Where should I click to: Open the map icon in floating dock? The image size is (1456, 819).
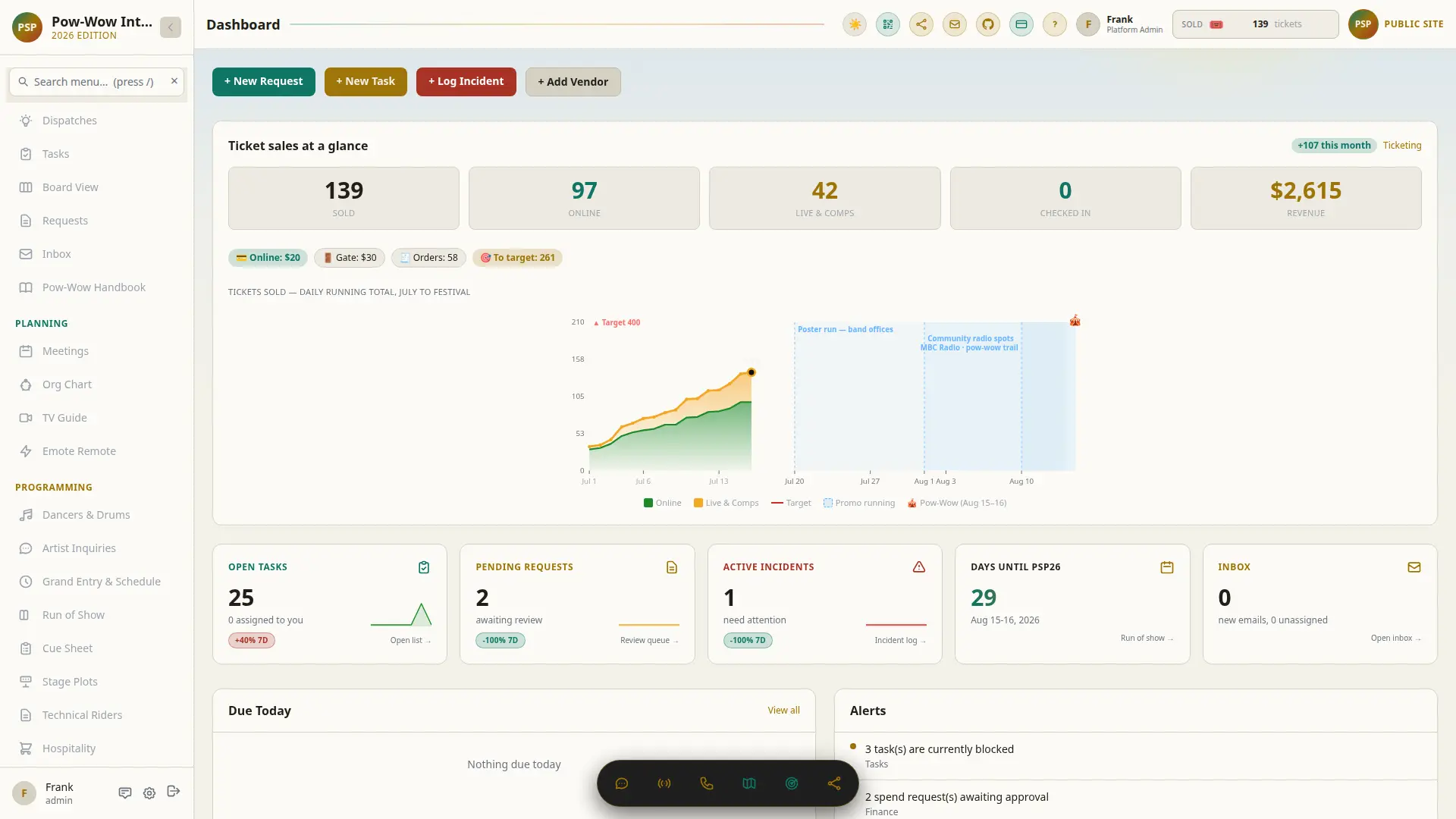(749, 783)
